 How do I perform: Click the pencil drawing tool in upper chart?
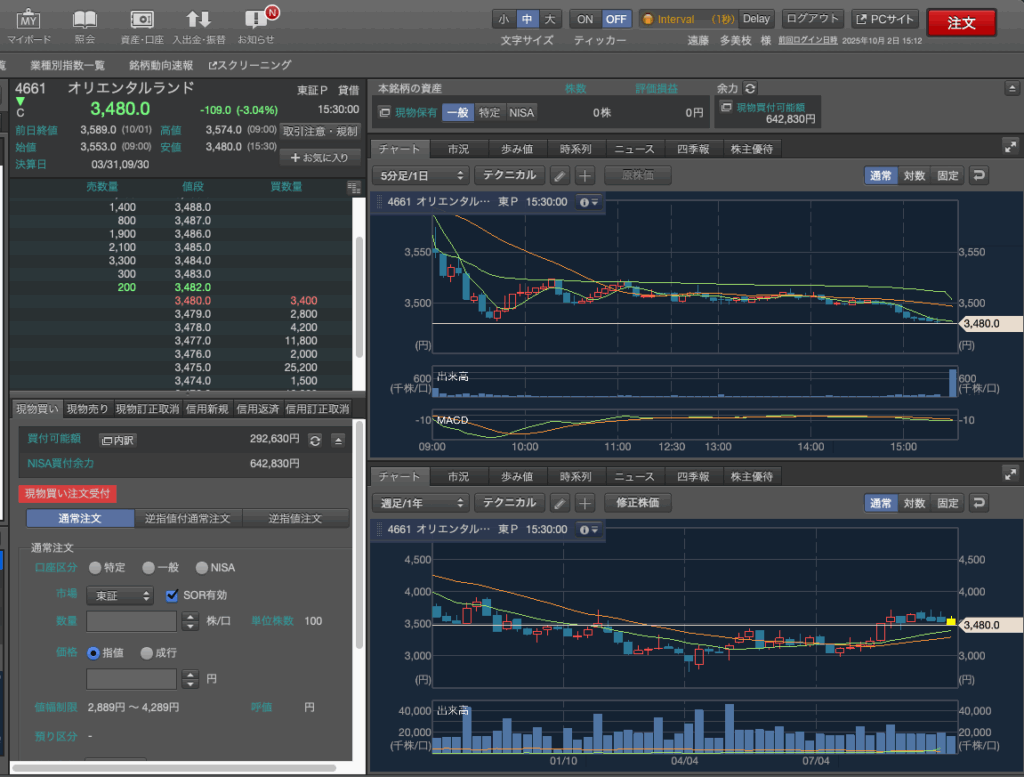pyautogui.click(x=561, y=175)
